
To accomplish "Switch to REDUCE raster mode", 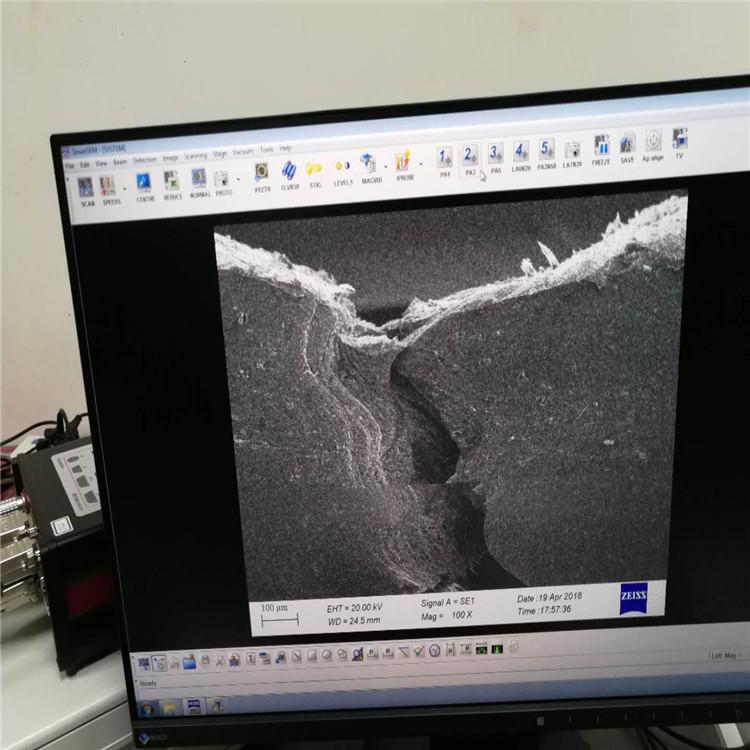I will click(172, 182).
